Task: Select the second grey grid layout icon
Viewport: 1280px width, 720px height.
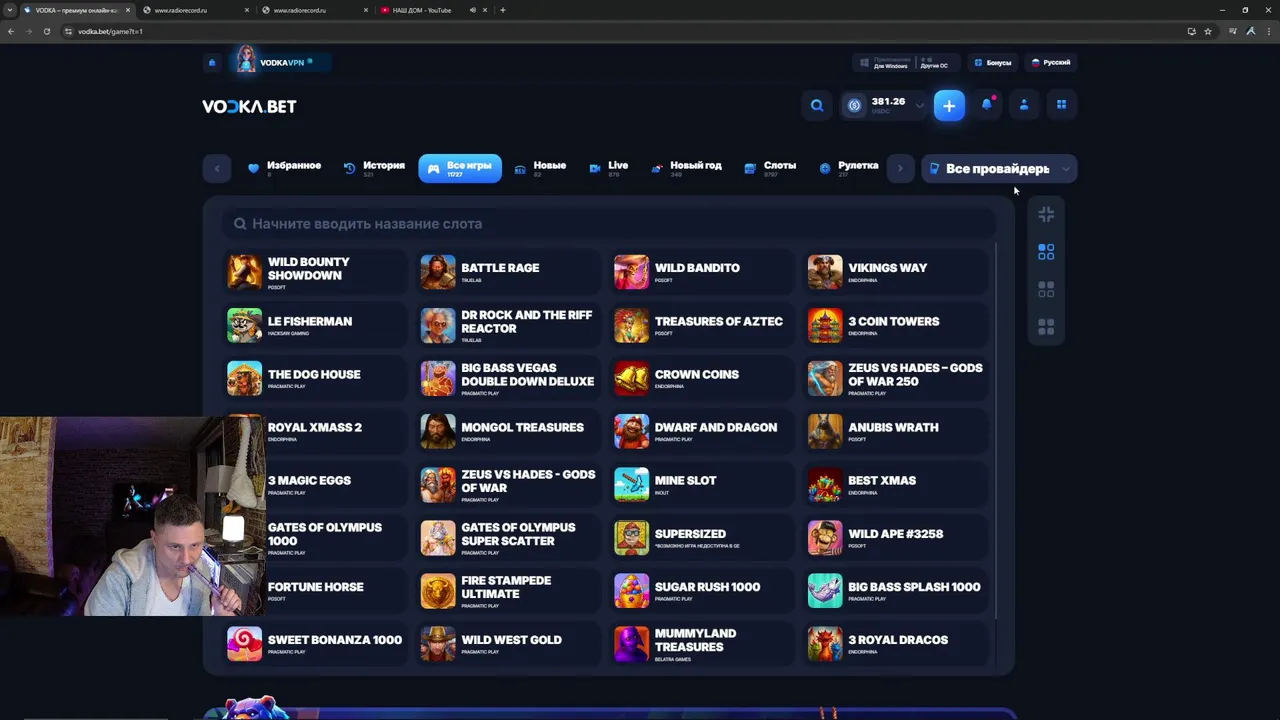Action: tap(1046, 289)
